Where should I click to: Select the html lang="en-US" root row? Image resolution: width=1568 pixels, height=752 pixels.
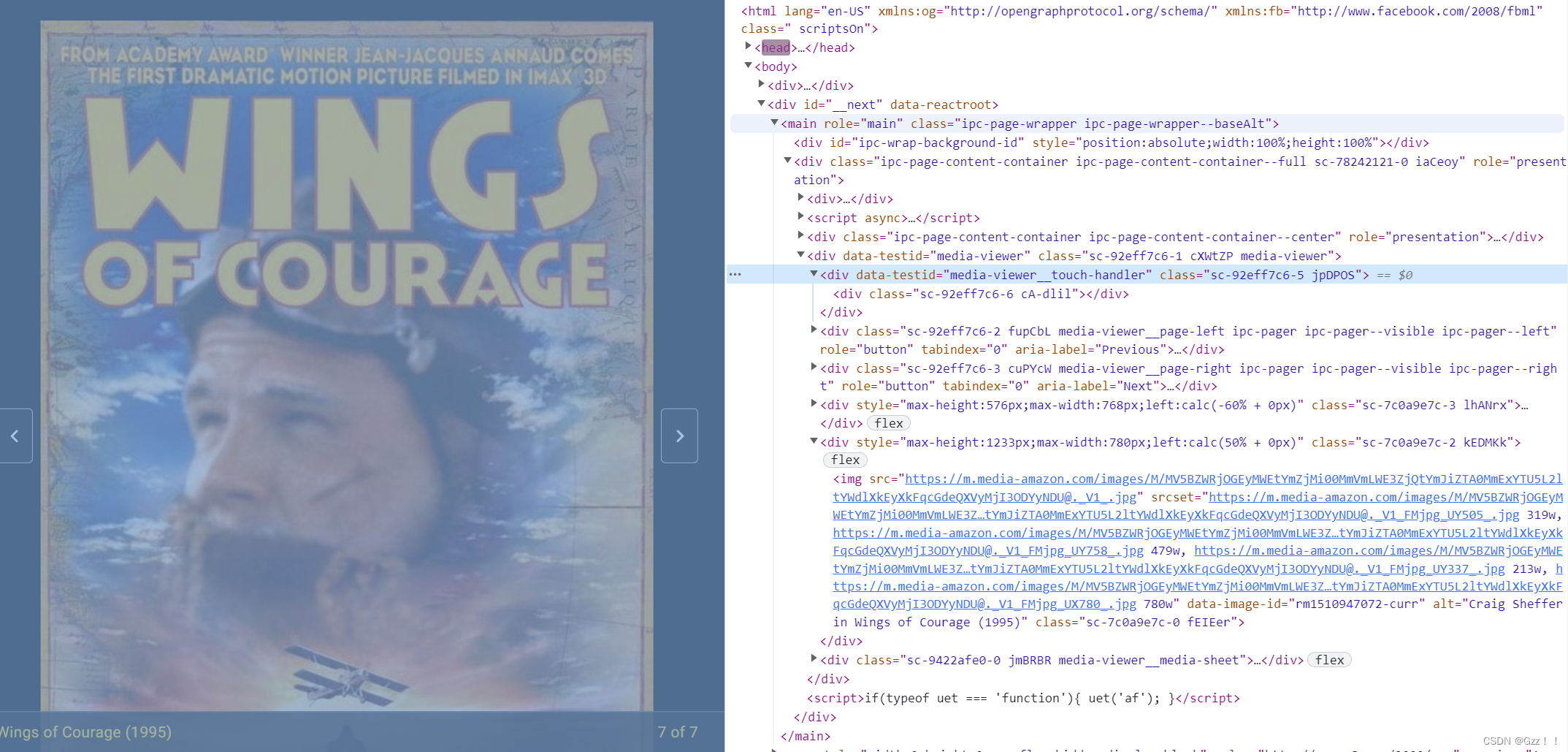(1142, 20)
